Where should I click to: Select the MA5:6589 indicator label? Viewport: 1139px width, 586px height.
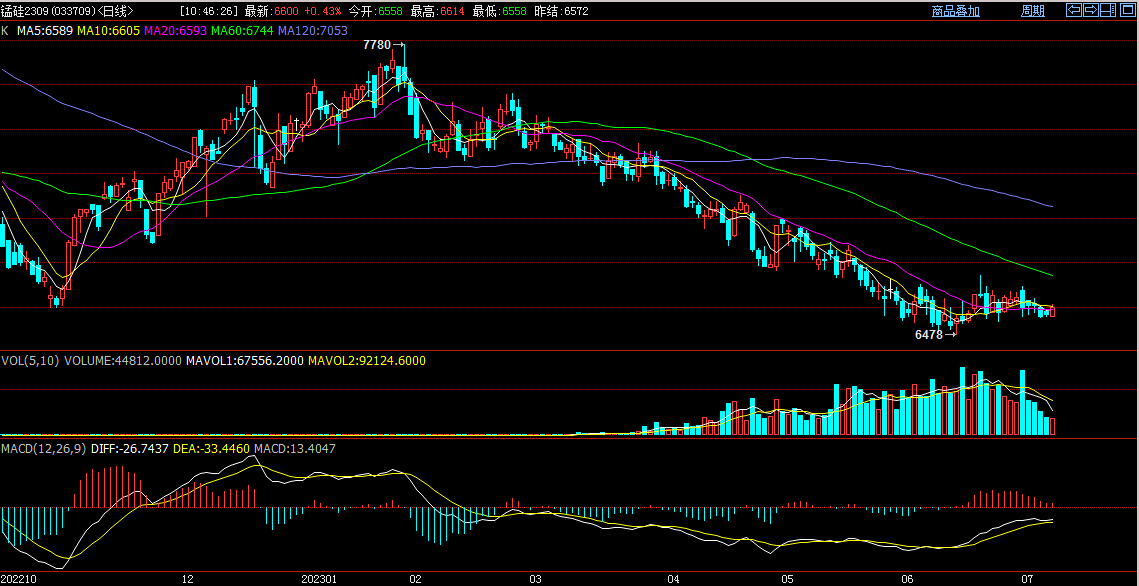[45, 30]
